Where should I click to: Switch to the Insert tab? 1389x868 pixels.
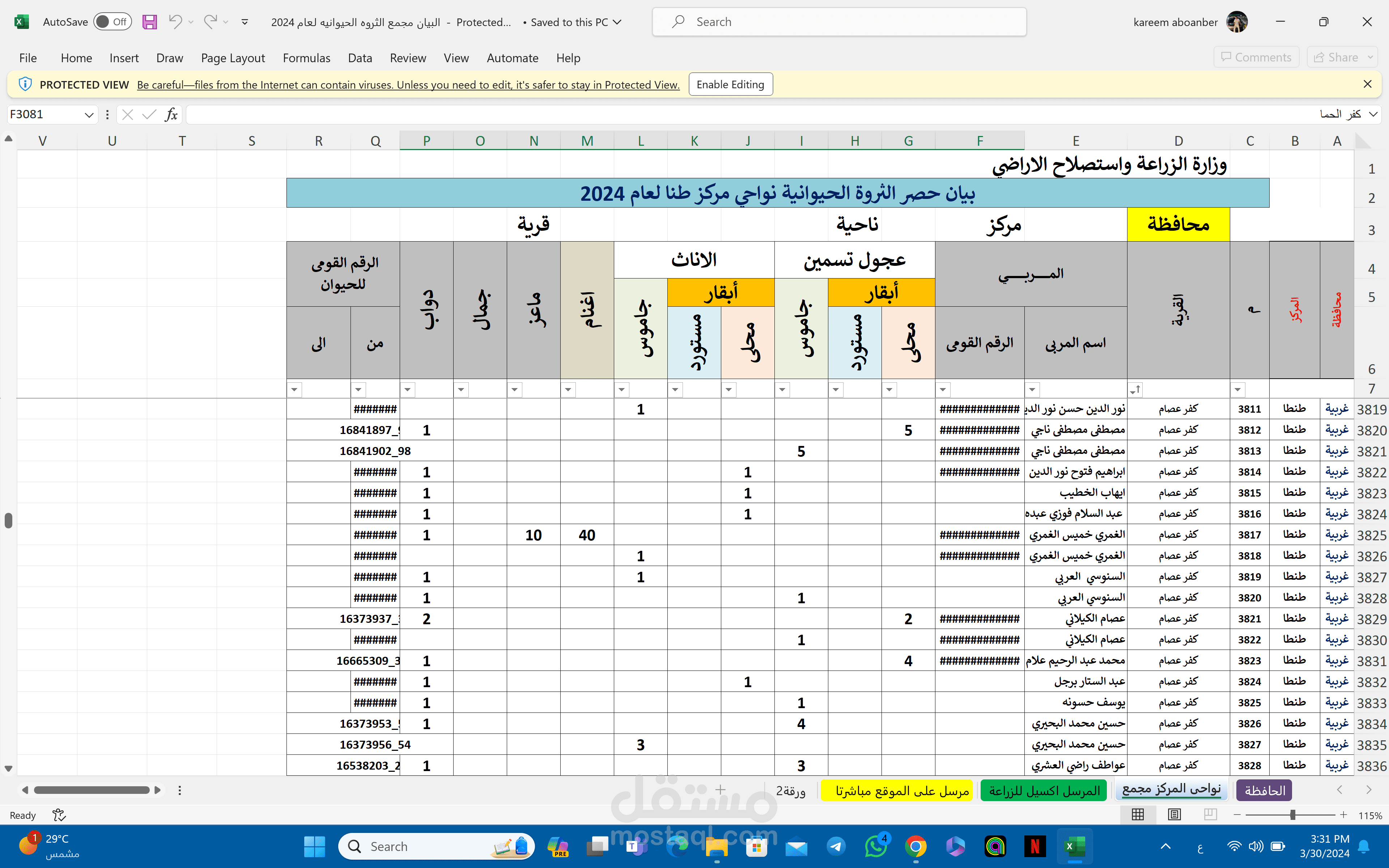[124, 58]
